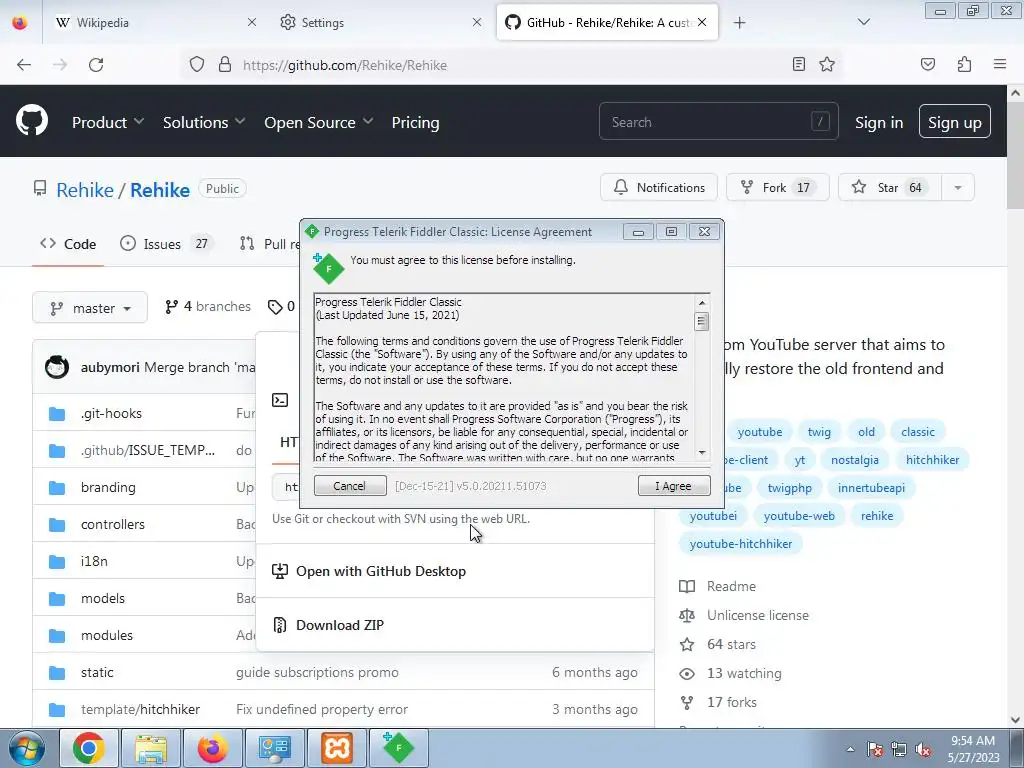The width and height of the screenshot is (1024, 768).
Task: Click I Agree in license dialog
Action: pos(674,486)
